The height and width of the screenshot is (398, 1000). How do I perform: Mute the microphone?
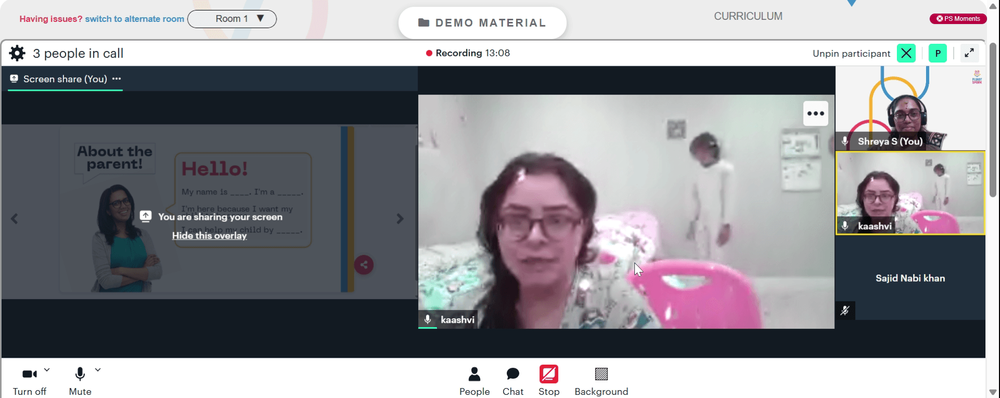coord(80,381)
